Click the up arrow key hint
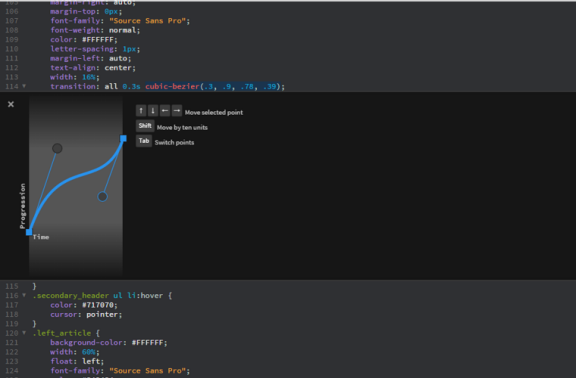This screenshot has width=576, height=378. pos(141,111)
